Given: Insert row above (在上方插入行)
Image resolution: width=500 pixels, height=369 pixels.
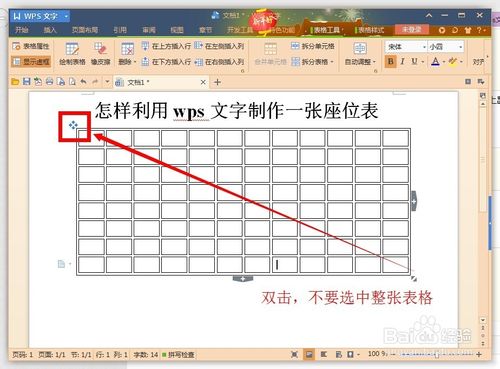Looking at the screenshot, I should [x=166, y=46].
